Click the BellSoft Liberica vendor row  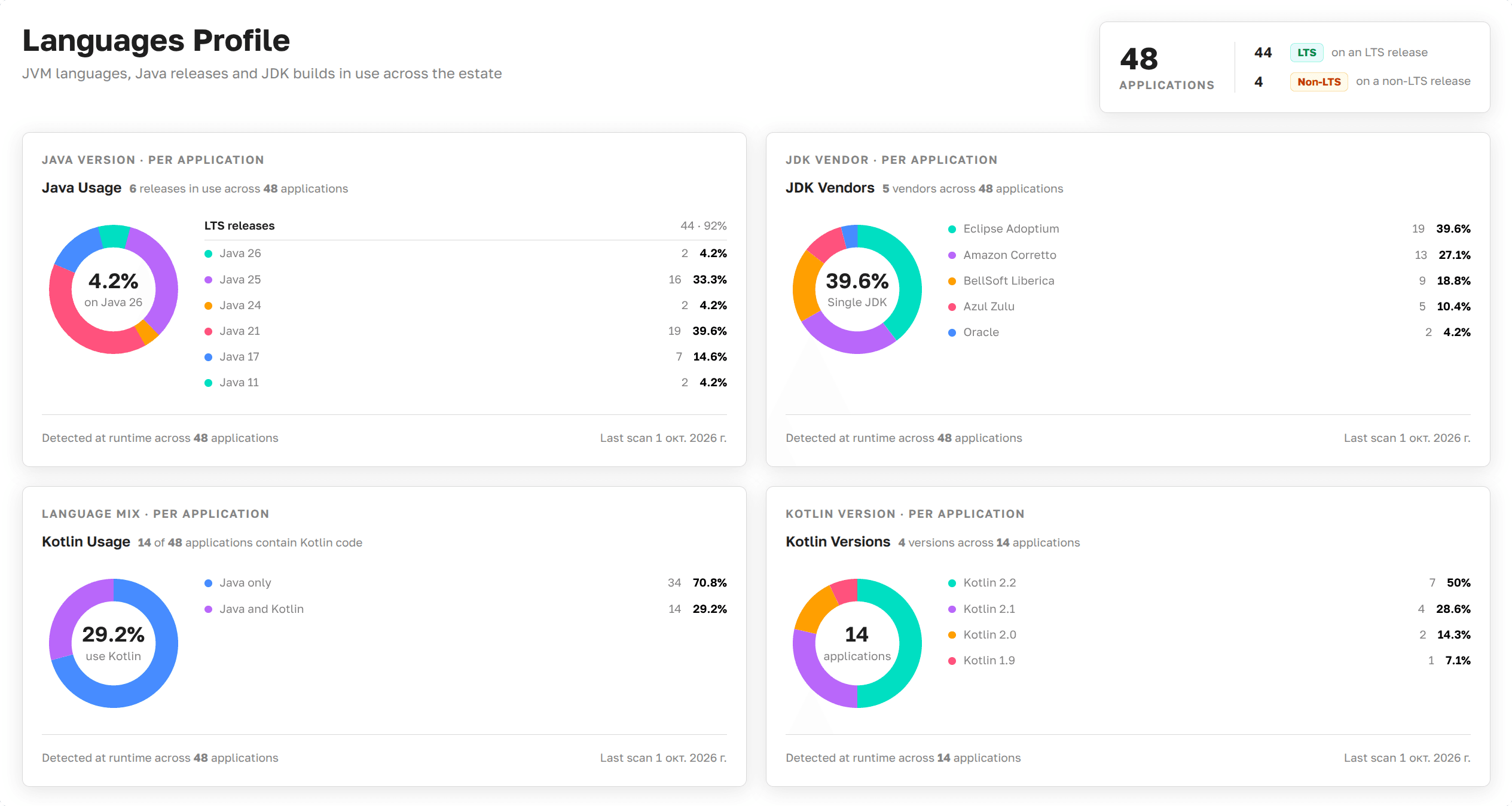(x=1209, y=280)
